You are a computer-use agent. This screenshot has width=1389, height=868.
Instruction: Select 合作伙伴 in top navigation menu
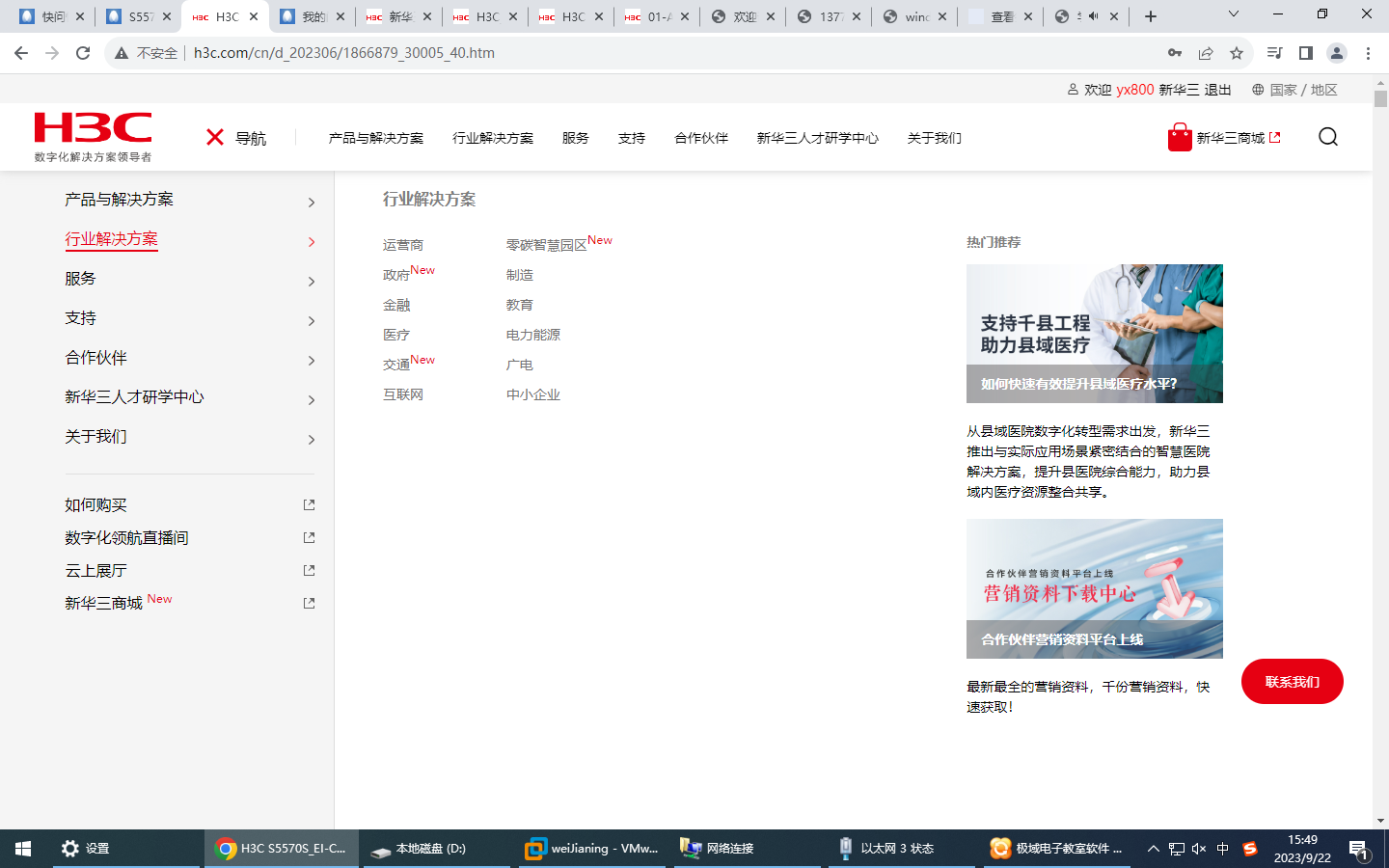(x=701, y=138)
